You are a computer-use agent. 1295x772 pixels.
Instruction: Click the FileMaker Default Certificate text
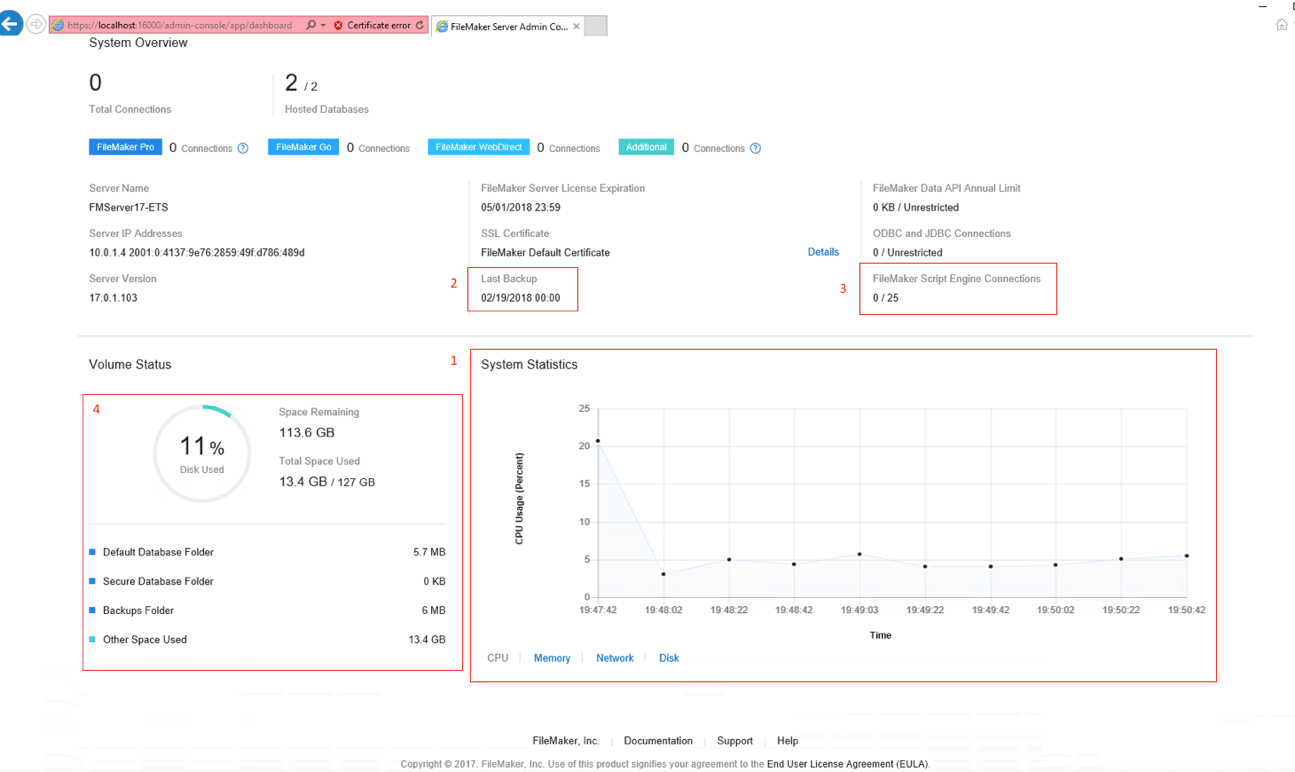[545, 253]
